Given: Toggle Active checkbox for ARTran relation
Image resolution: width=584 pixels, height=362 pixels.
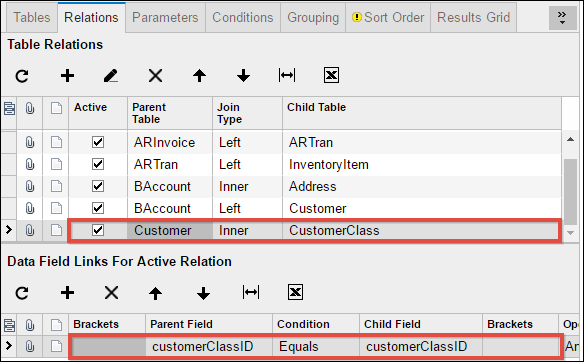Looking at the screenshot, I should pos(98,164).
